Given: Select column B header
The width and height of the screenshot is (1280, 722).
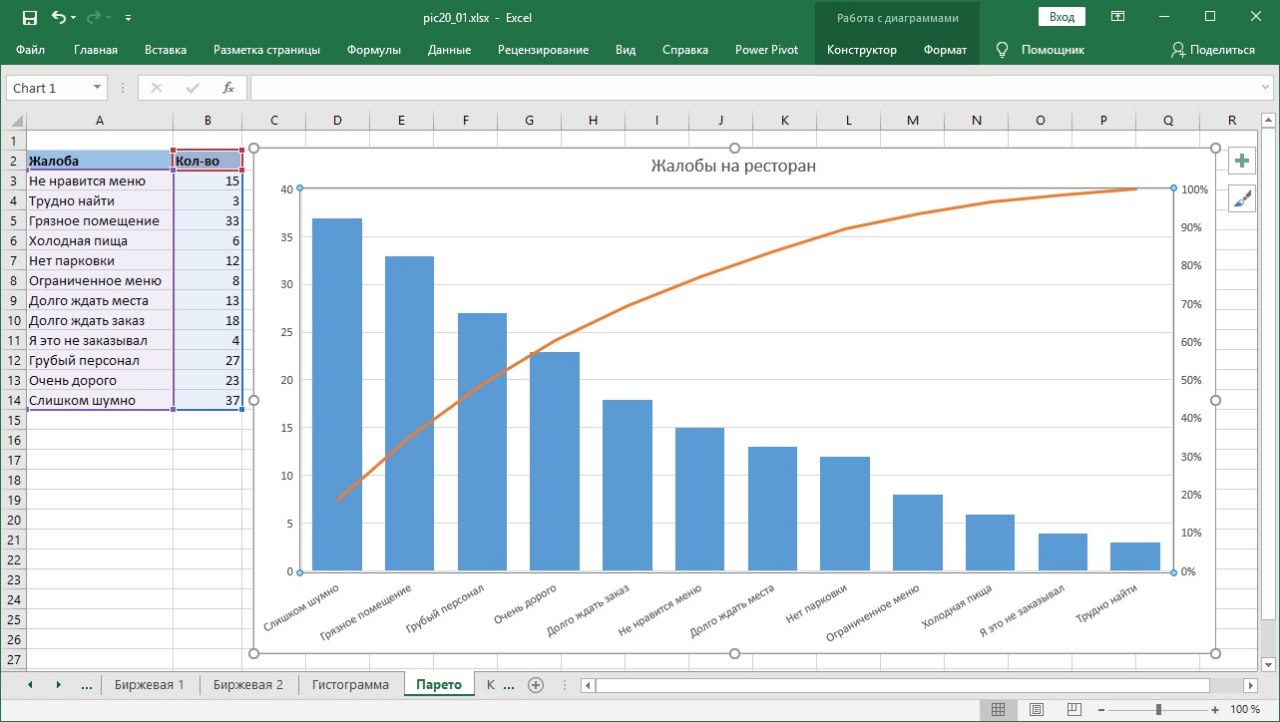Looking at the screenshot, I should tap(207, 121).
